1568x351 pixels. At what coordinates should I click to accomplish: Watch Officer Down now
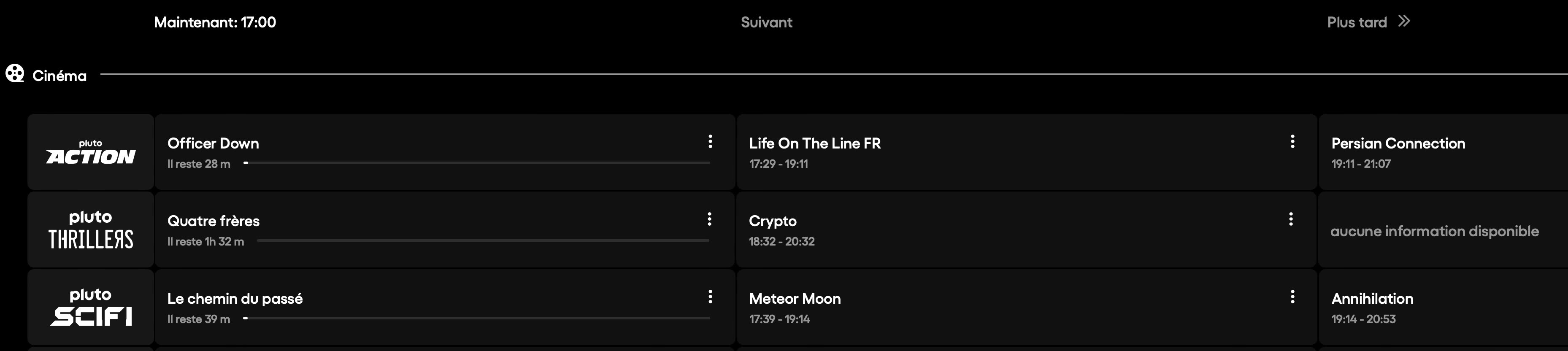[x=213, y=143]
